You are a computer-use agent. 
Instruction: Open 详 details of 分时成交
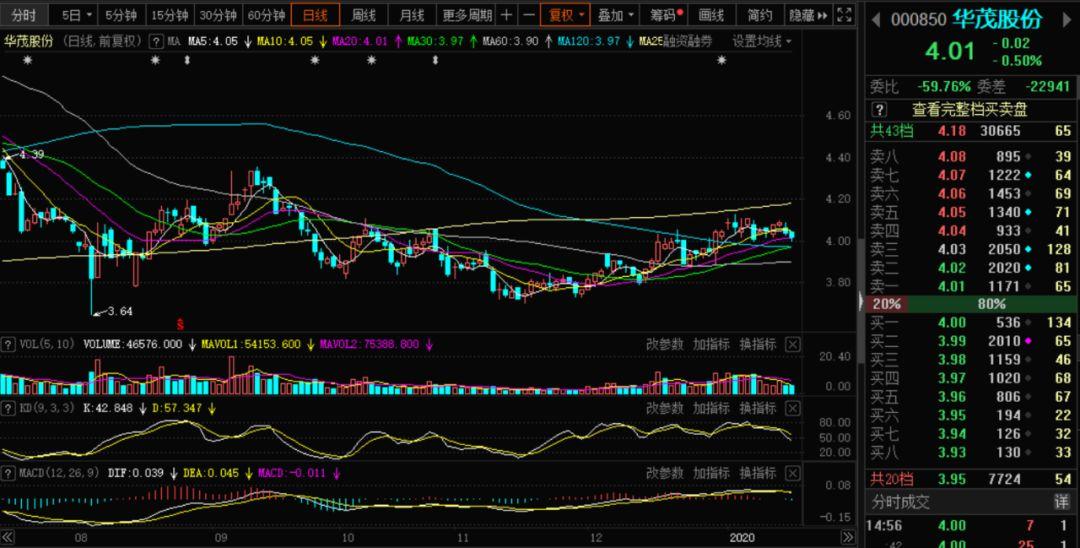[1061, 502]
